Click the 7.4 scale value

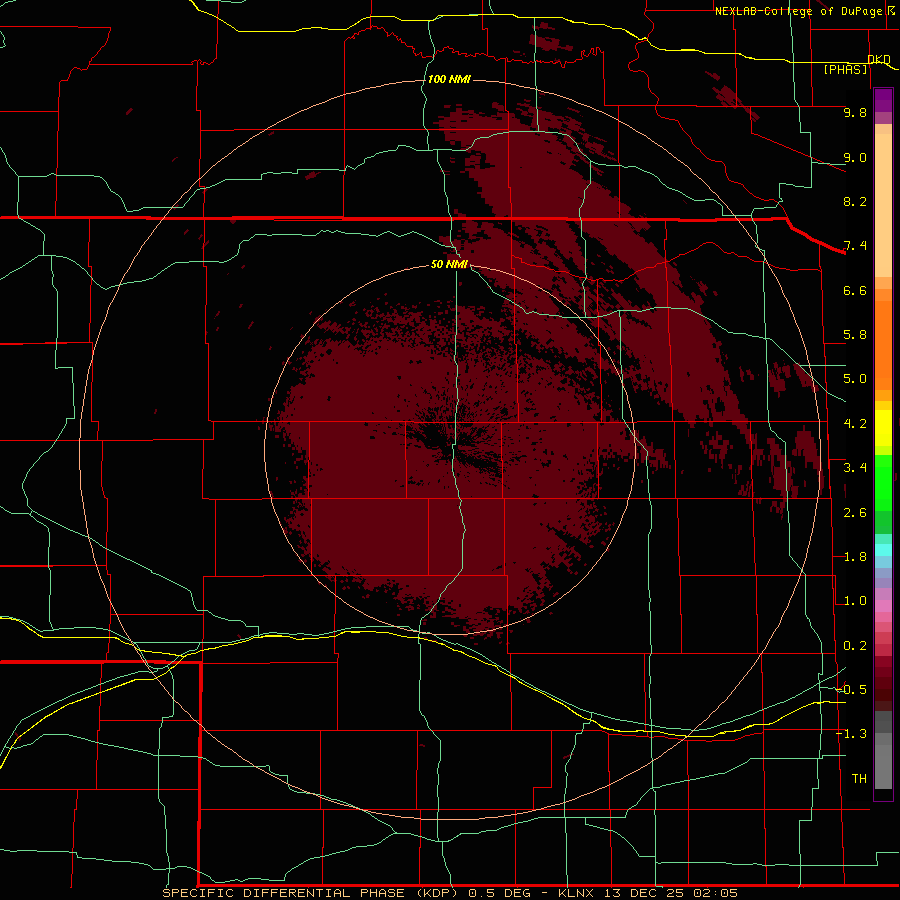pos(855,246)
